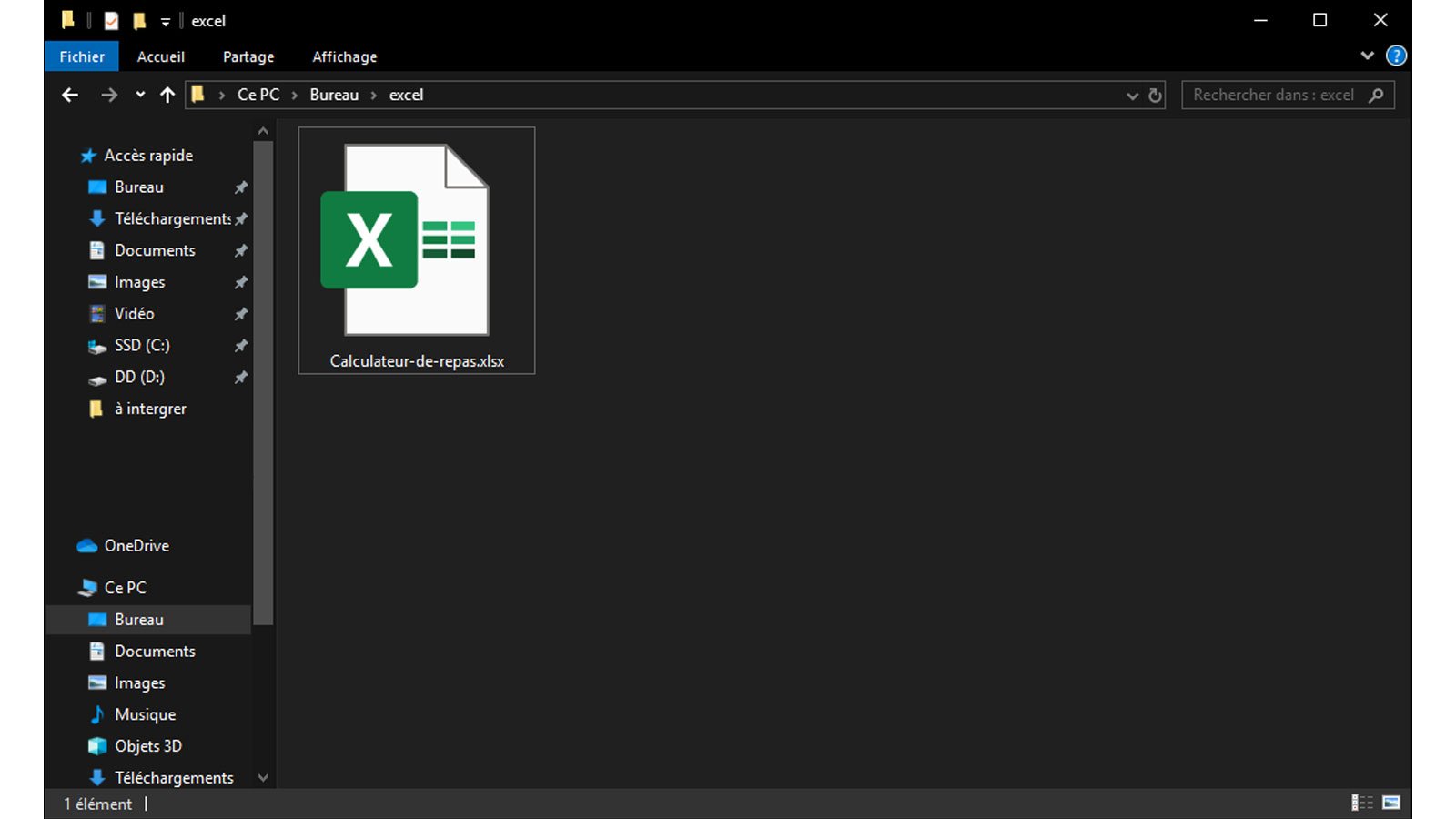Open the blue Help question mark
Image resolution: width=1456 pixels, height=819 pixels.
point(1396,56)
